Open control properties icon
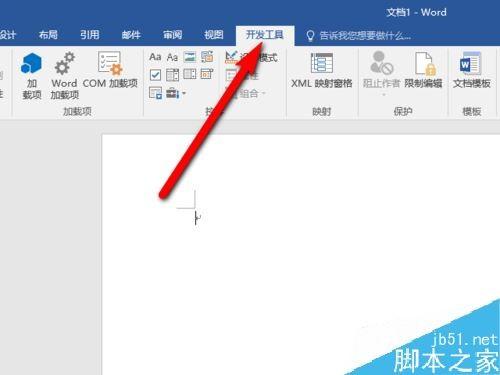The width and height of the screenshot is (500, 375). point(231,75)
